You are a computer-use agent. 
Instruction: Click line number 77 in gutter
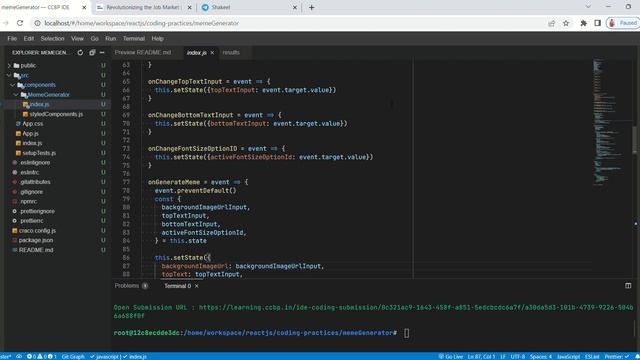(126, 182)
